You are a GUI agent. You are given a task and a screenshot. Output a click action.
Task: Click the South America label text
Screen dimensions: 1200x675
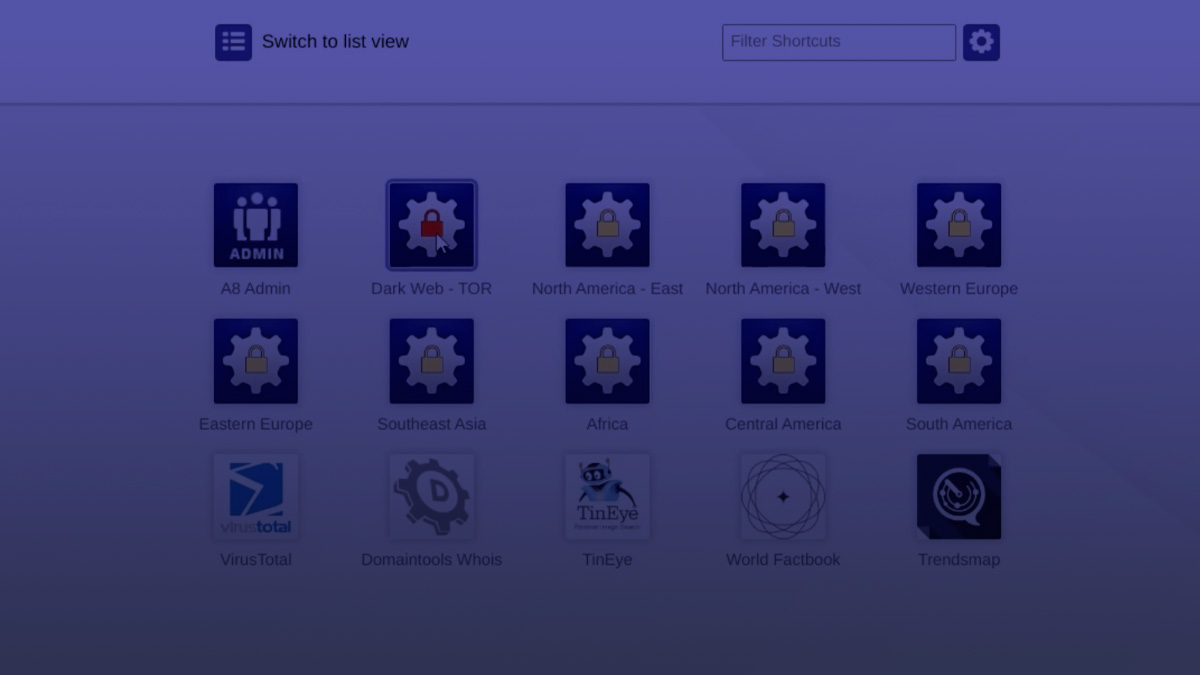[959, 424]
